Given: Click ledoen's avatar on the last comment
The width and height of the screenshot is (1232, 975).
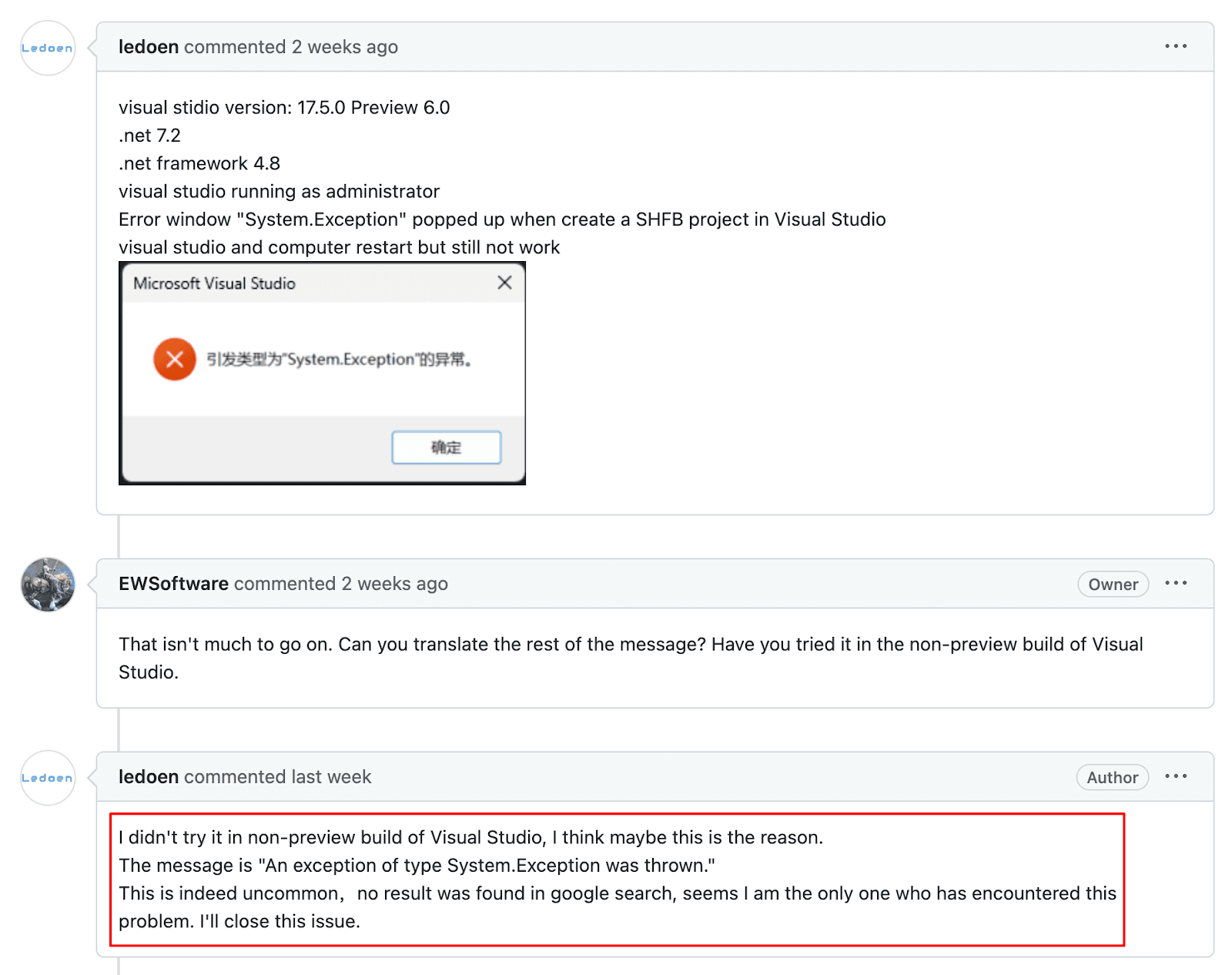Looking at the screenshot, I should click(48, 778).
